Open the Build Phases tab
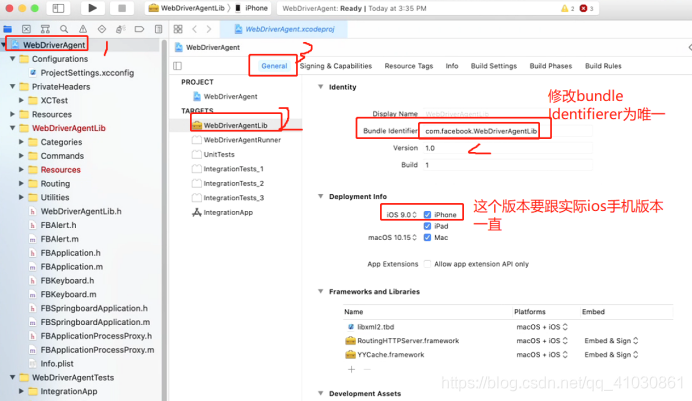The height and width of the screenshot is (401, 692). [550, 66]
